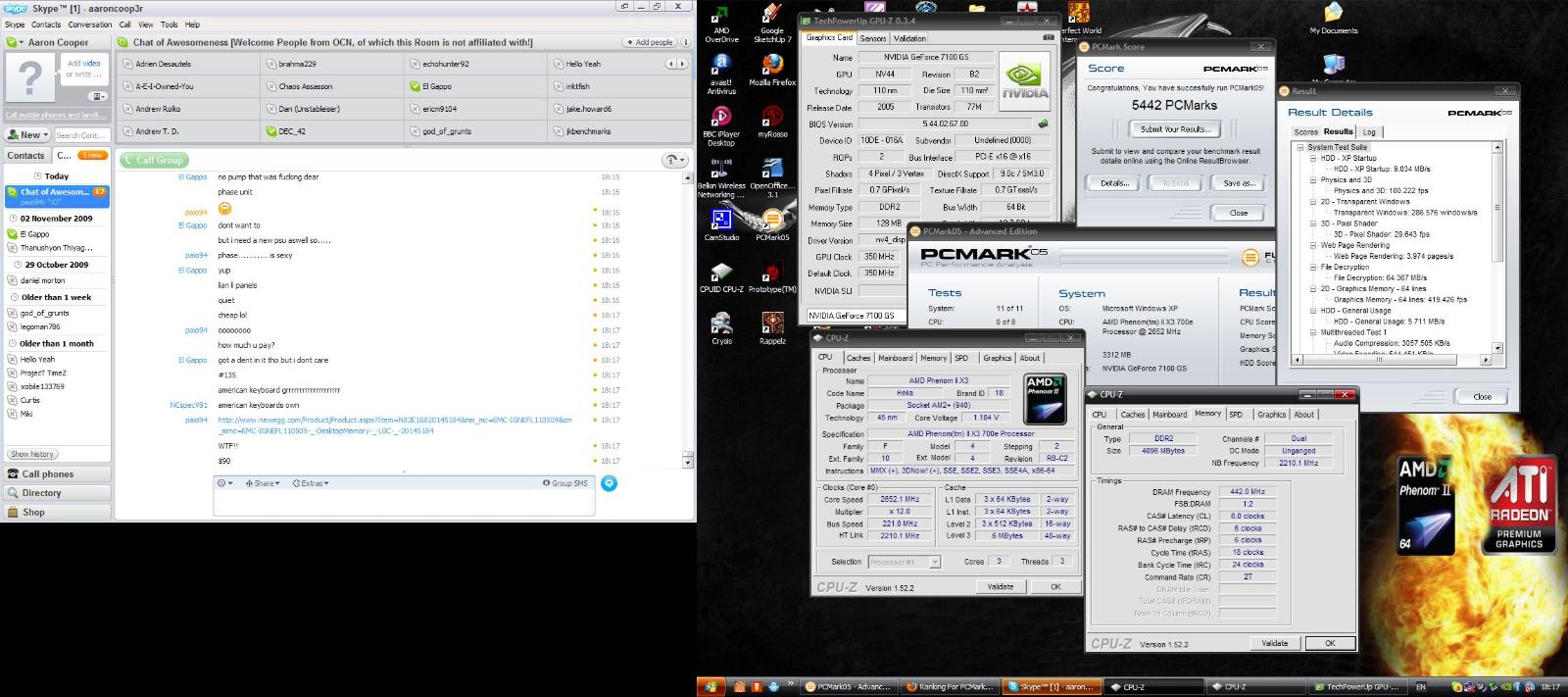Open BBC iPlayer Desktop icon
Screen dimensions: 1568x697
point(721,125)
